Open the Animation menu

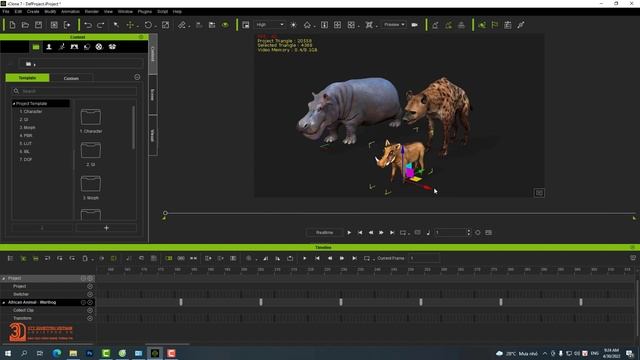[70, 11]
